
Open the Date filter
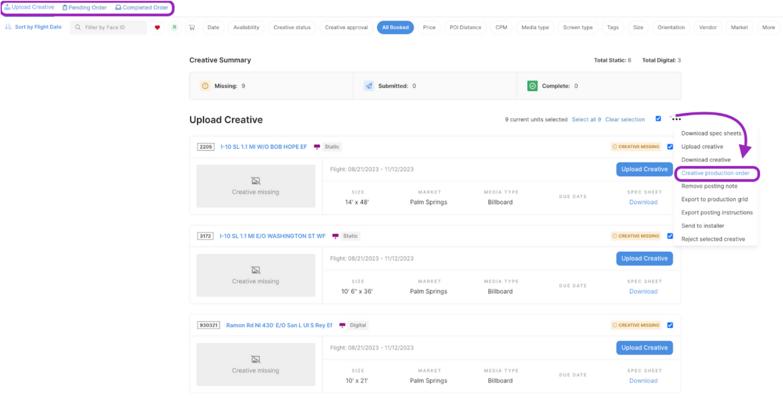[213, 27]
